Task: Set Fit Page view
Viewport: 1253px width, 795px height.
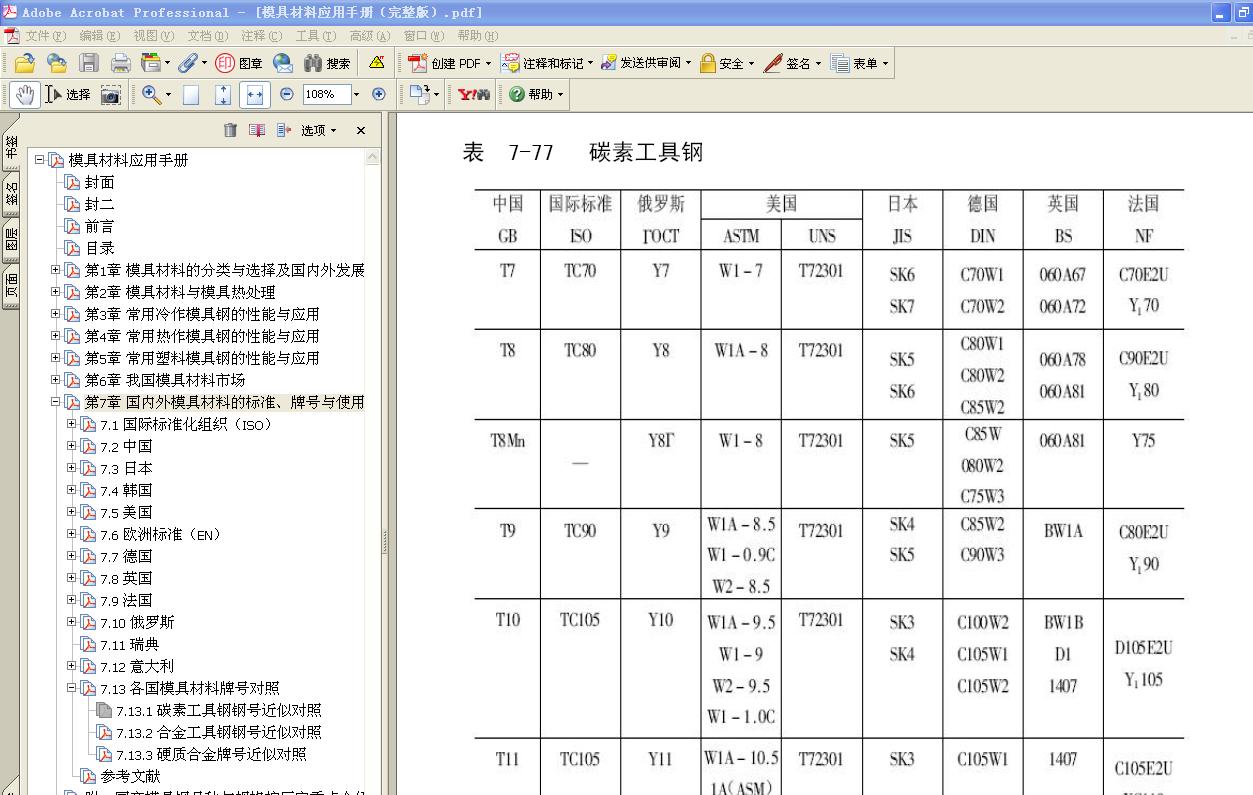Action: 223,94
